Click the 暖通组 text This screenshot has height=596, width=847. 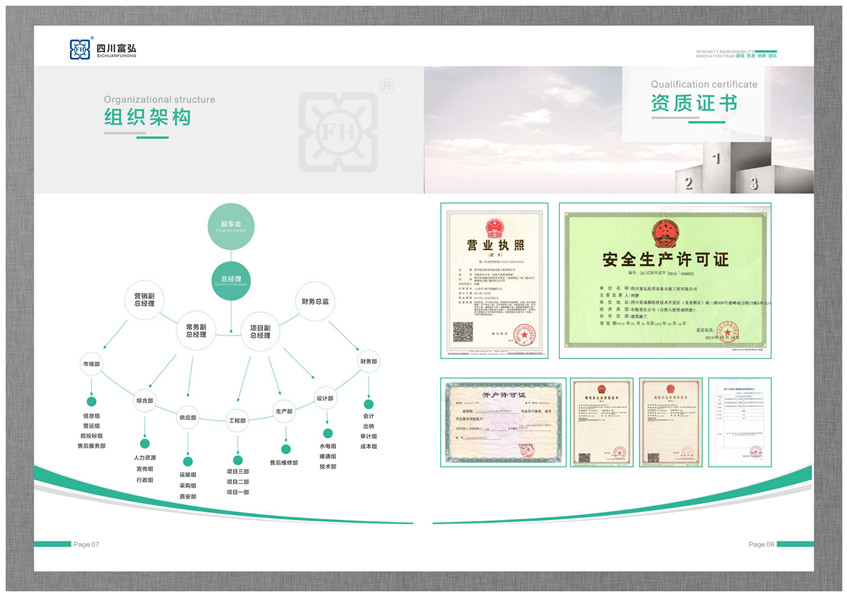pyautogui.click(x=328, y=457)
